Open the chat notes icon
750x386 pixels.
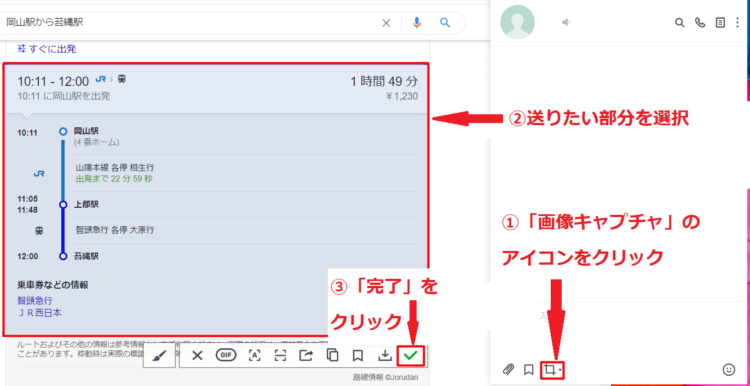click(720, 22)
